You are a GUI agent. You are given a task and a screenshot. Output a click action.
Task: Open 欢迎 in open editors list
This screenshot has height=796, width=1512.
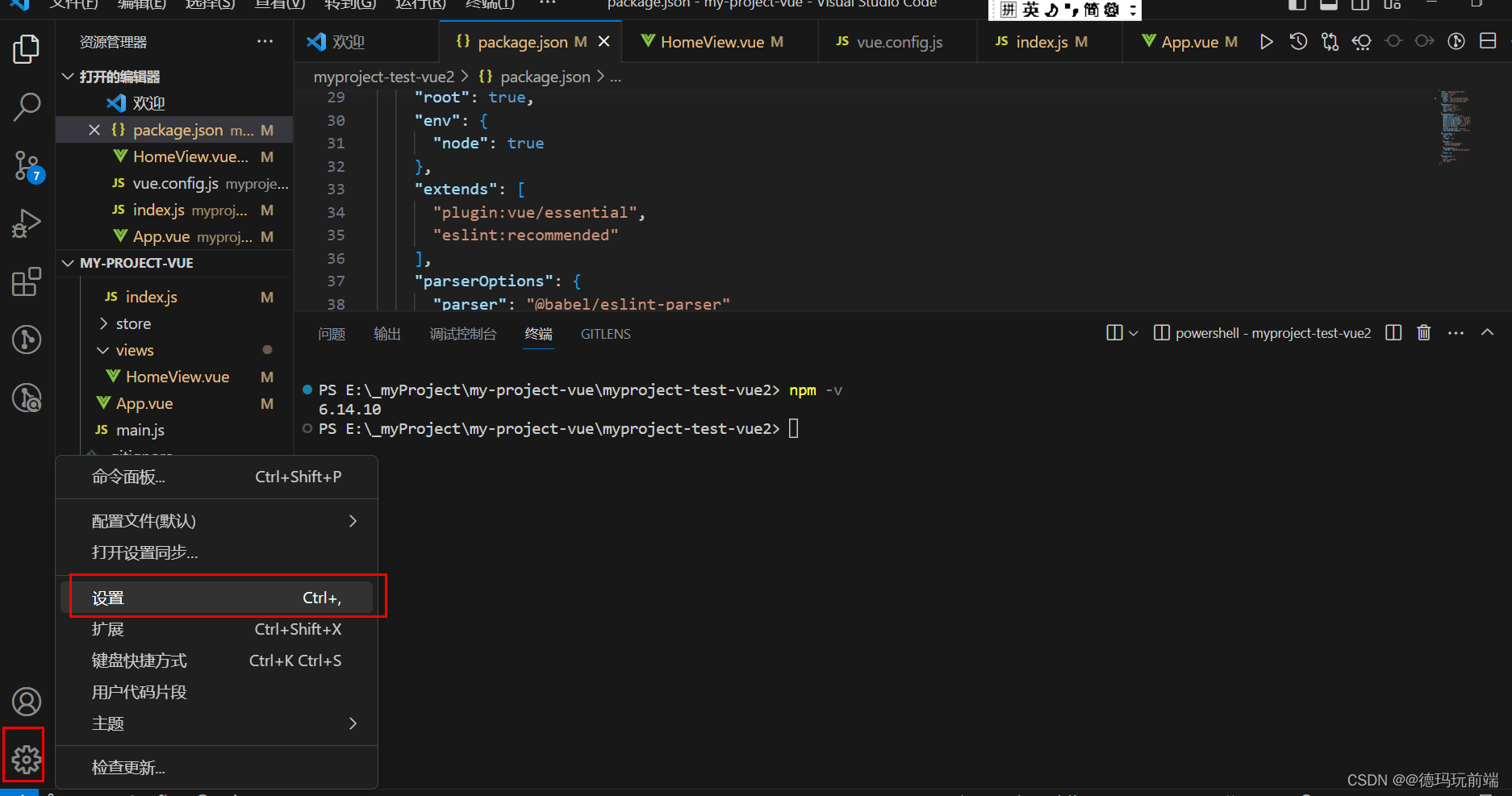[x=174, y=103]
